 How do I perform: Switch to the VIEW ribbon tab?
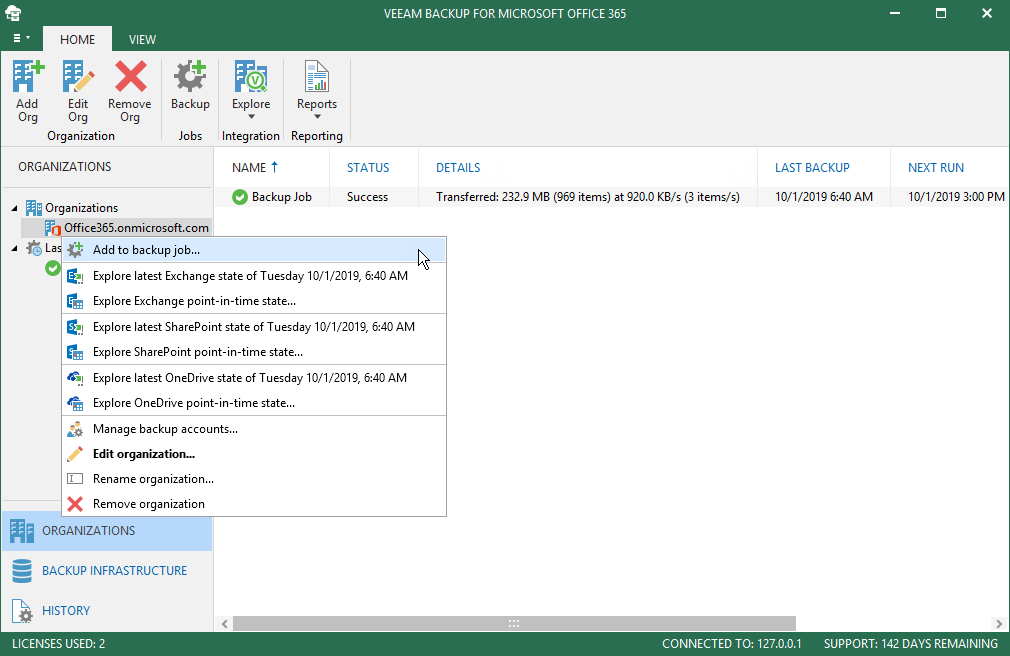coord(142,39)
